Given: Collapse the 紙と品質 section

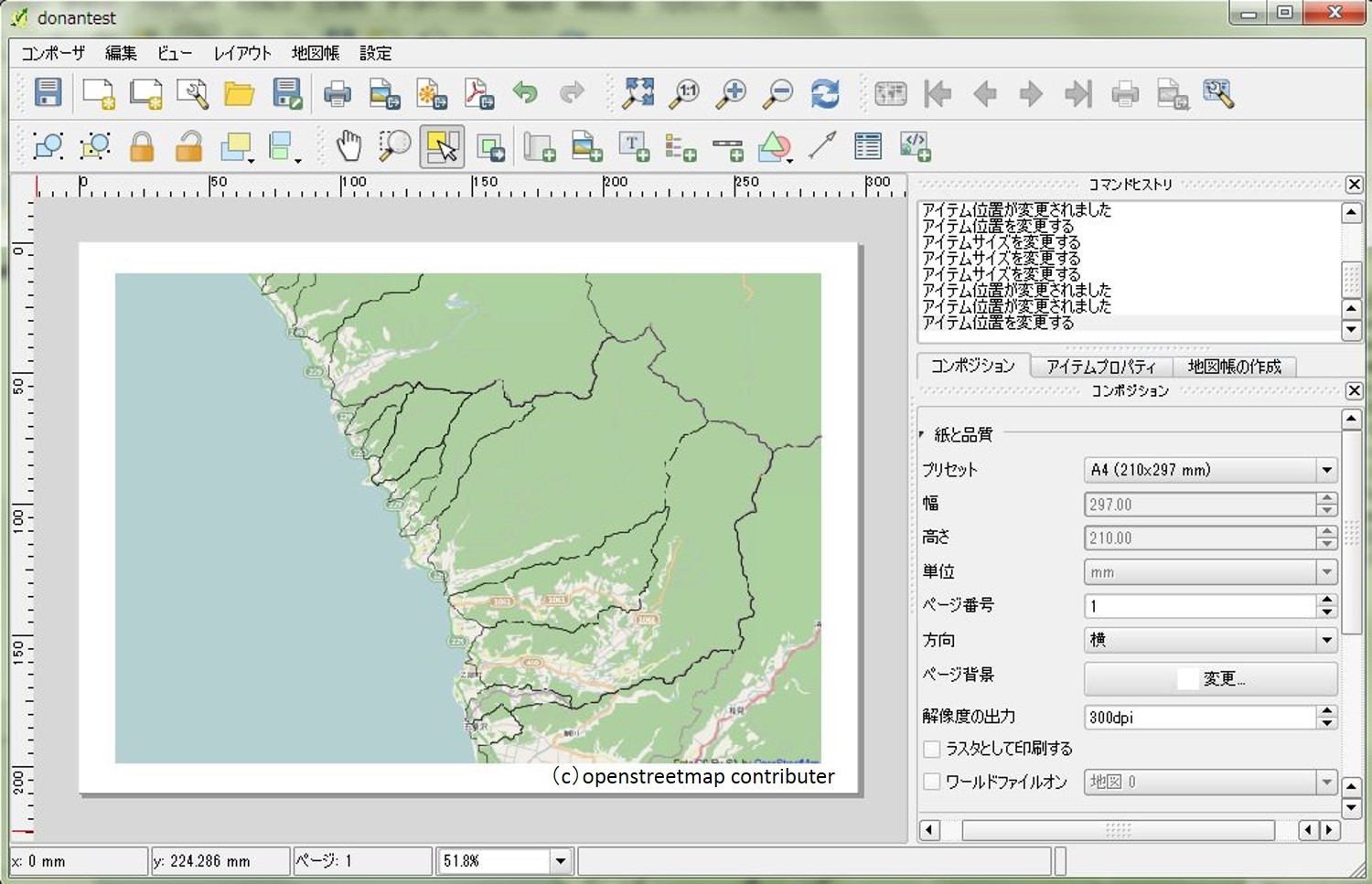Looking at the screenshot, I should click(x=921, y=434).
